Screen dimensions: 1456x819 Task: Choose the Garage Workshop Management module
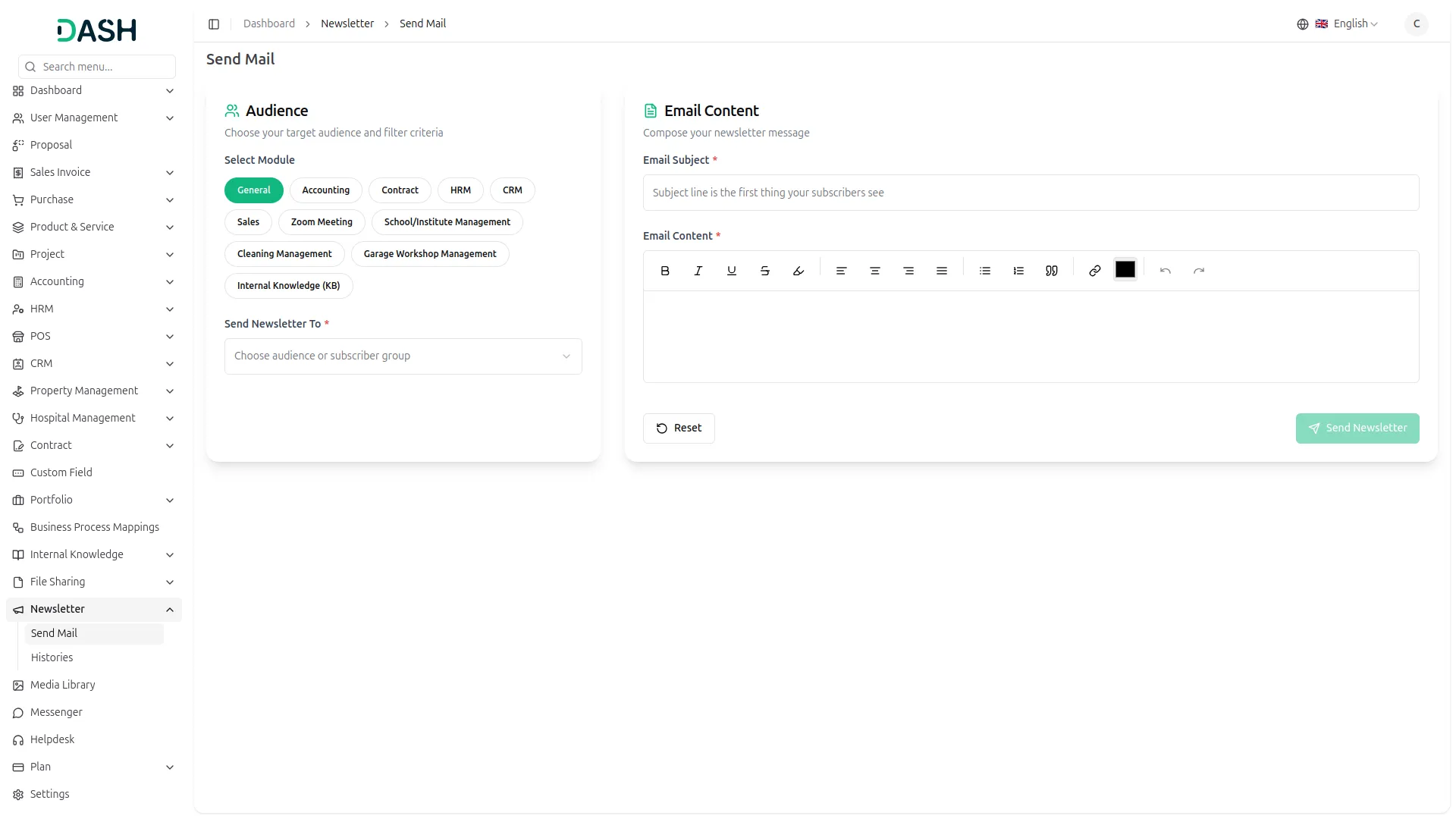tap(430, 254)
